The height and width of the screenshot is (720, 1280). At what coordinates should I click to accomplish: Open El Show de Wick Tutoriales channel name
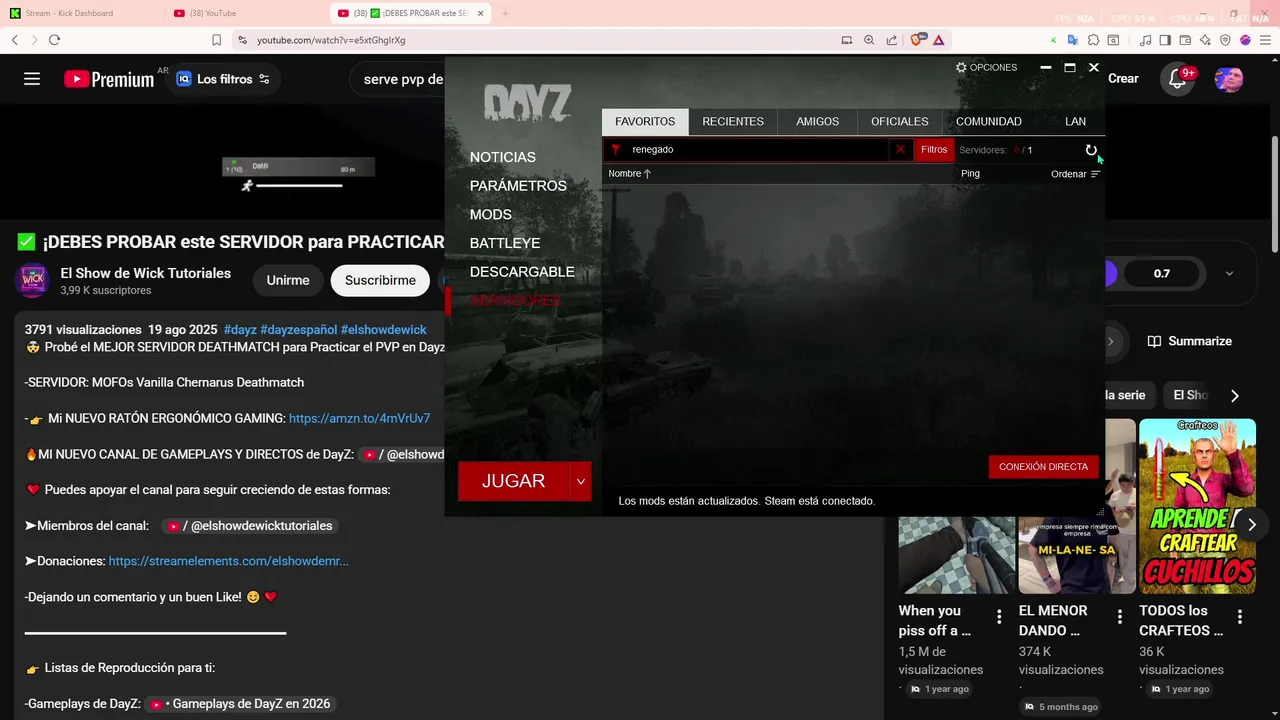tap(146, 273)
